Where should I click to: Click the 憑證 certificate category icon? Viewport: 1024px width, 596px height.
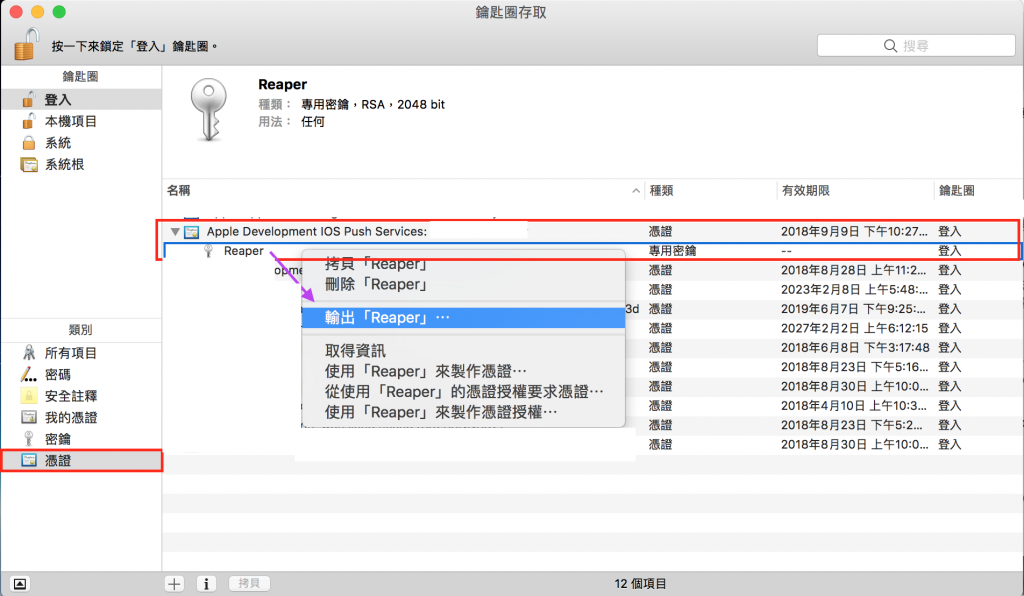(x=29, y=460)
